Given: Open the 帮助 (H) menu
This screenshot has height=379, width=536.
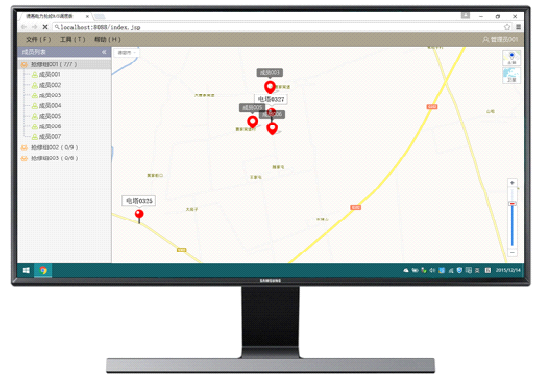Looking at the screenshot, I should coord(107,40).
